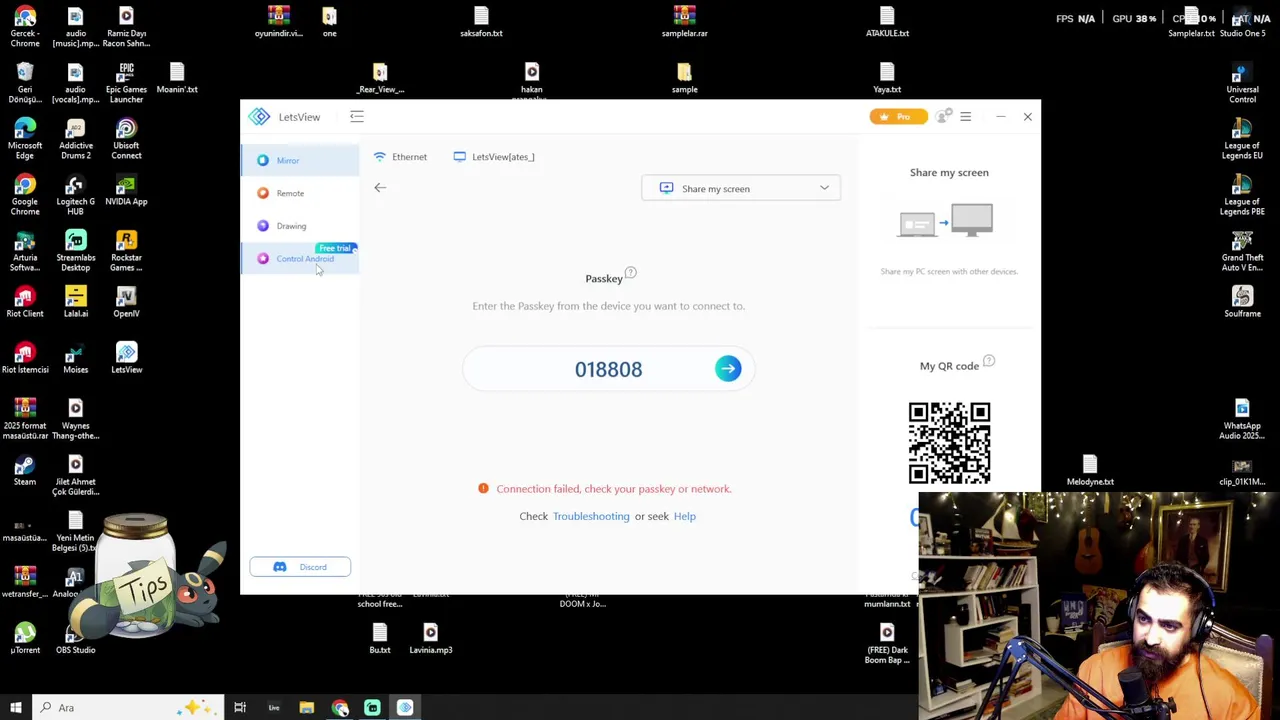Click the orange Pro upgrade button
The width and height of the screenshot is (1280, 720).
pyautogui.click(x=898, y=117)
